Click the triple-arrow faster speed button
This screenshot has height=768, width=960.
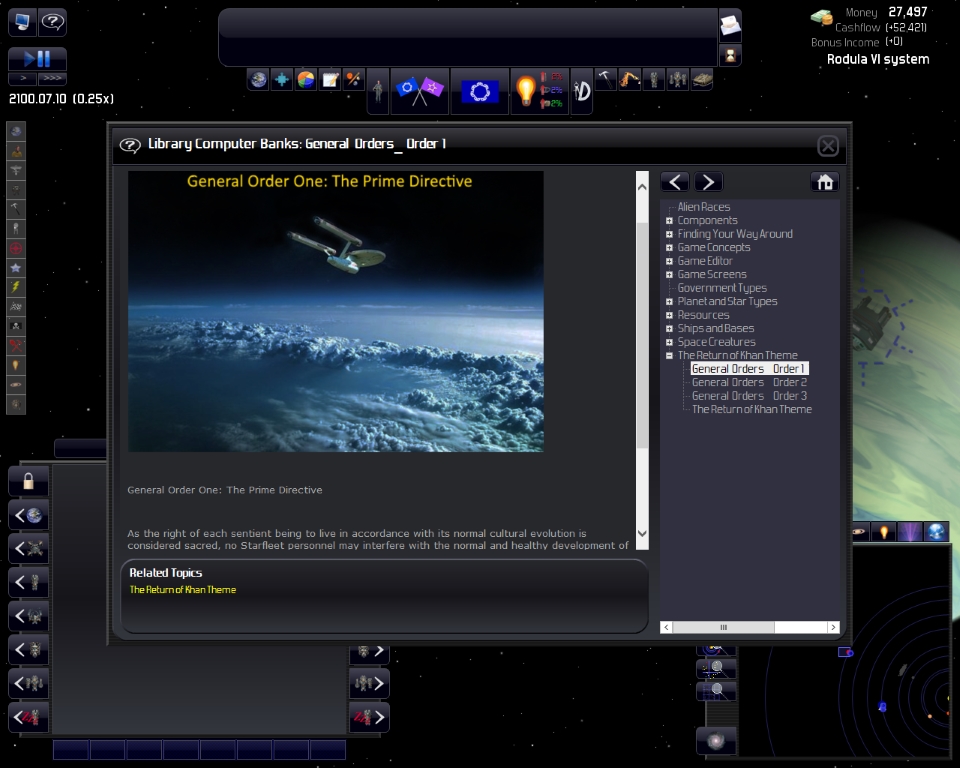tap(52, 78)
